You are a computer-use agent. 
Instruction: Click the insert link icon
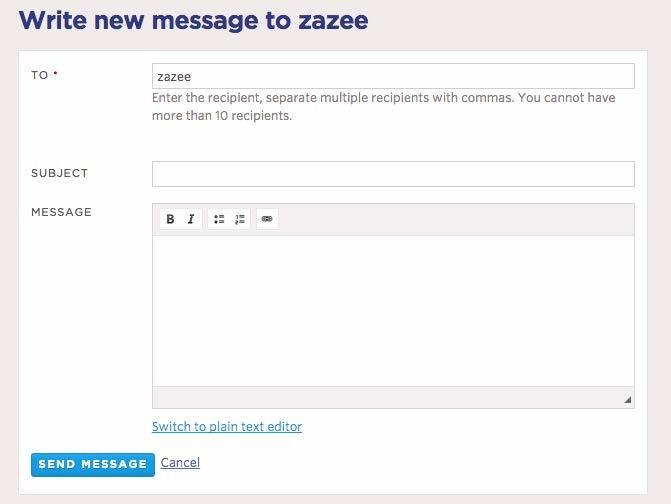(x=267, y=219)
